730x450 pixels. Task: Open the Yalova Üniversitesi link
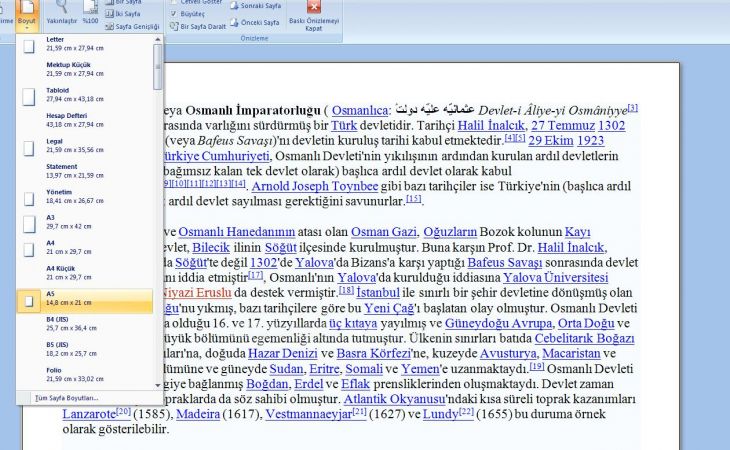555,277
